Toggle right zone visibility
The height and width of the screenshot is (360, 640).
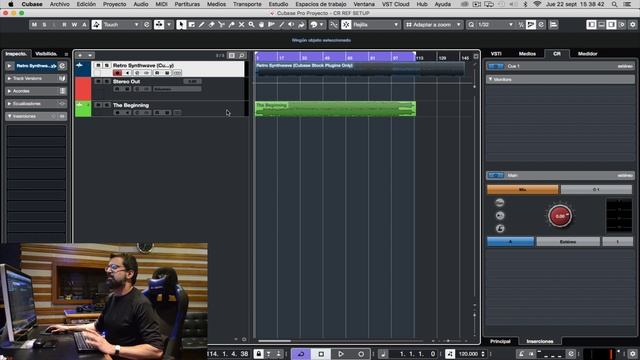coord(611,24)
